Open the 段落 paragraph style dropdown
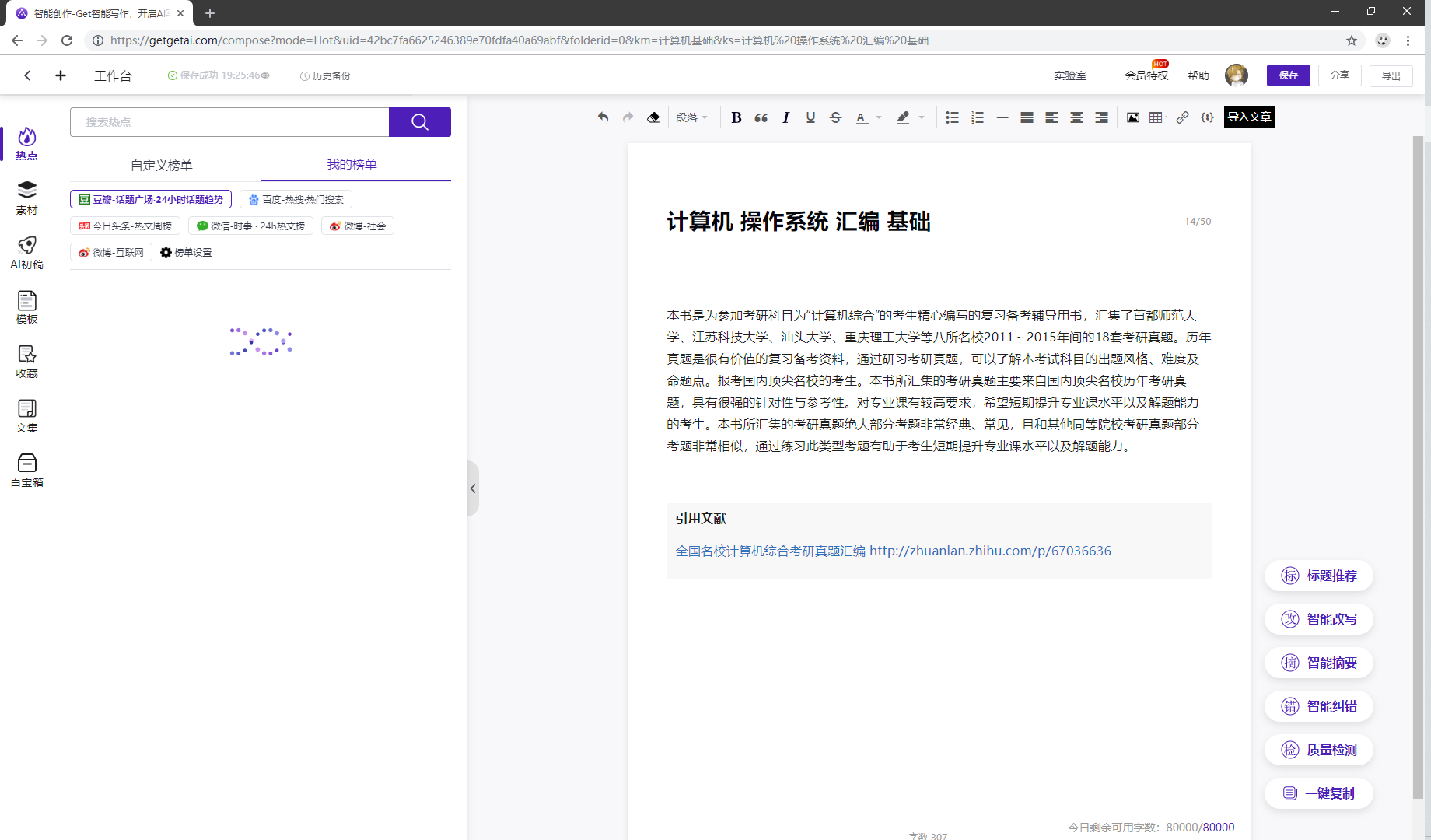The width and height of the screenshot is (1431, 840). click(x=691, y=117)
